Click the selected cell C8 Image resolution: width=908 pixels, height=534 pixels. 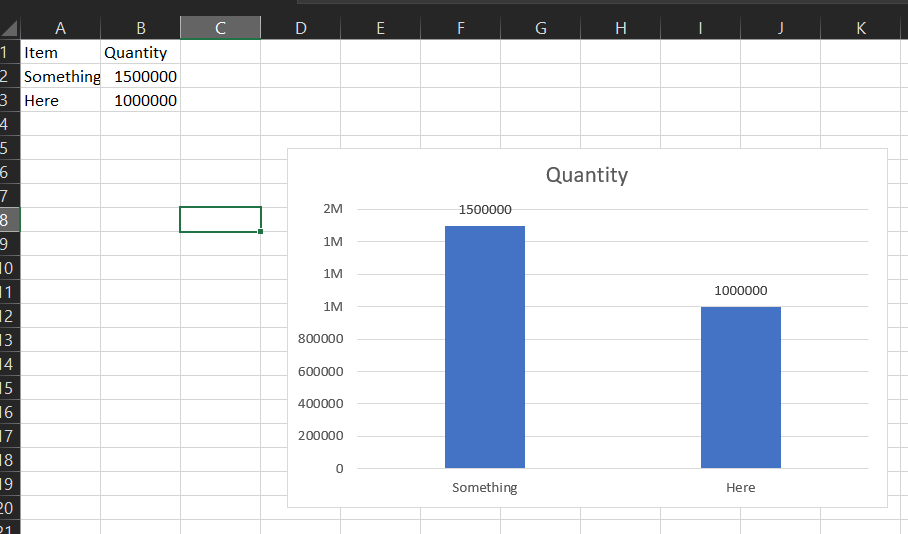tap(221, 220)
